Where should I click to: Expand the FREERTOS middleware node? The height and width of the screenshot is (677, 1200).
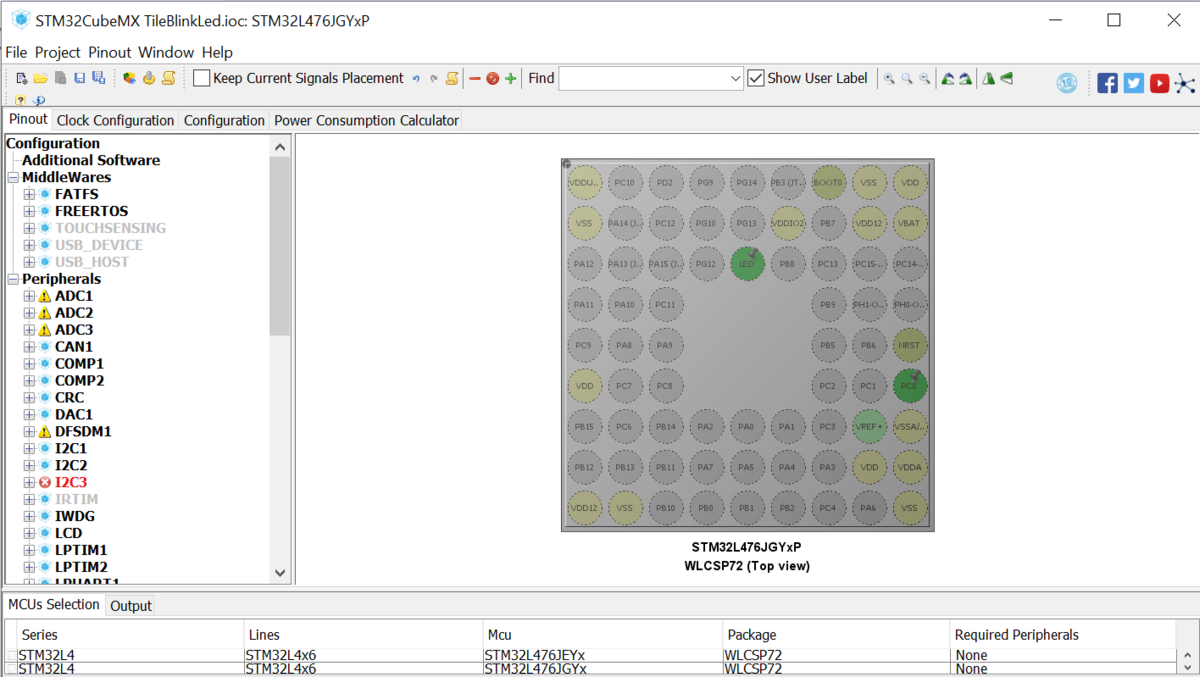pos(29,211)
